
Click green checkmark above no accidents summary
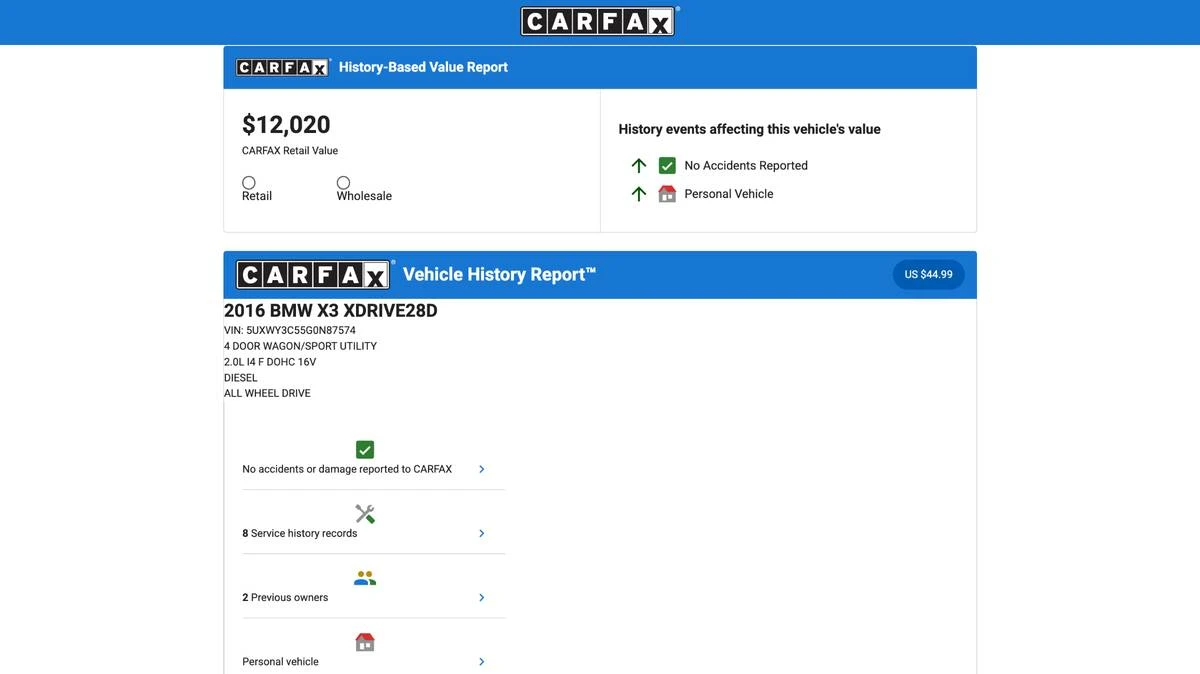pos(365,450)
